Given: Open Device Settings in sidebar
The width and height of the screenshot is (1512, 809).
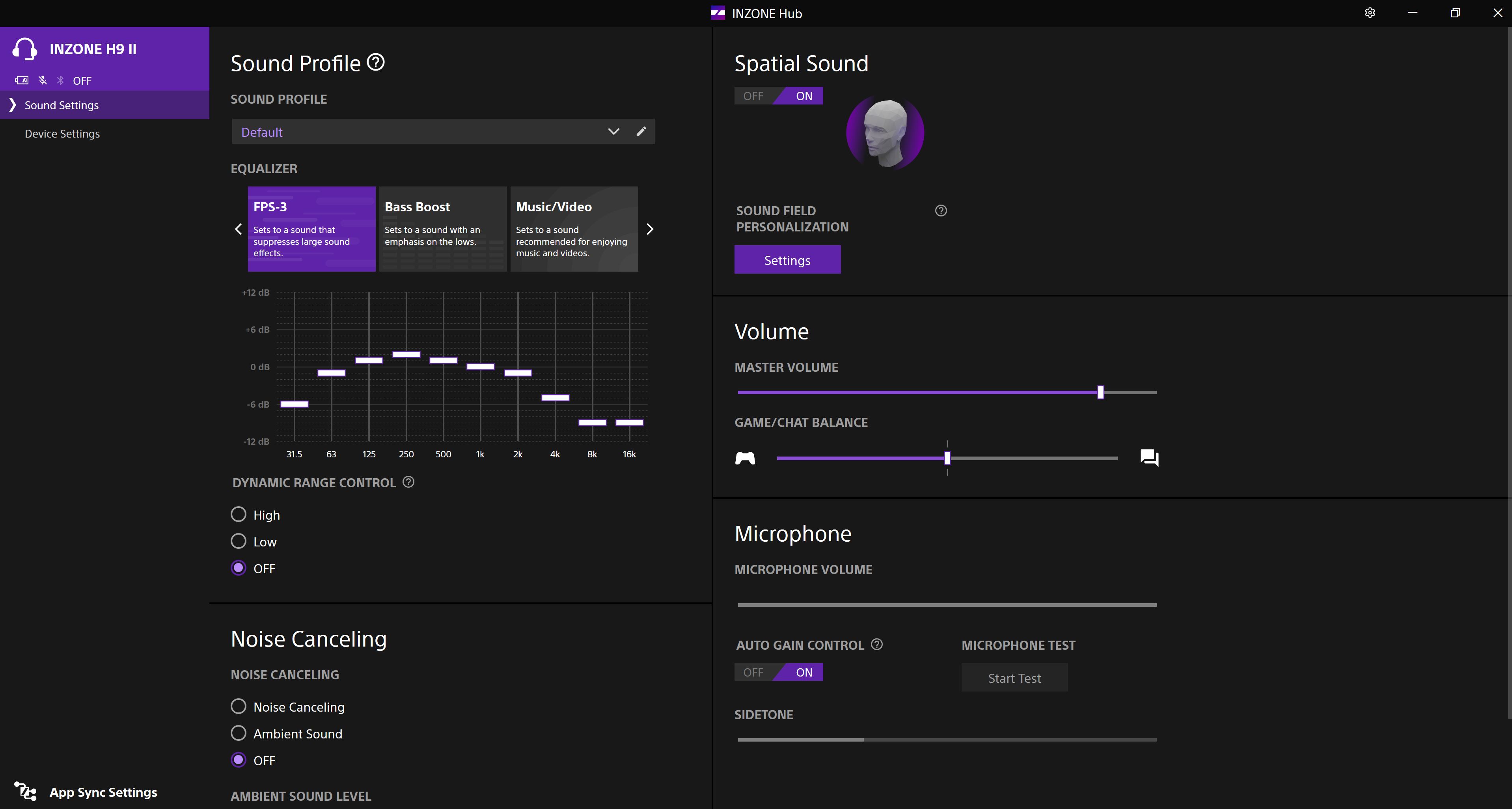Looking at the screenshot, I should click(62, 134).
